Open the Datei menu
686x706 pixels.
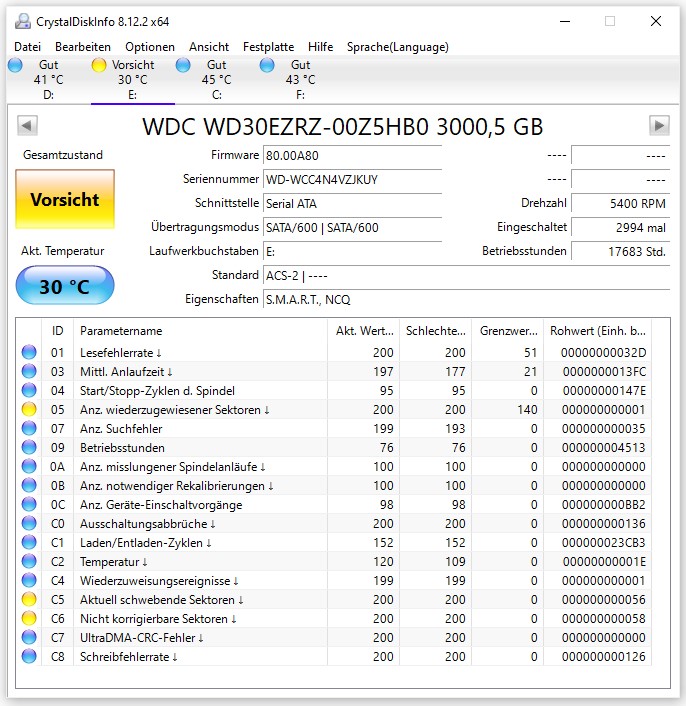coord(27,47)
